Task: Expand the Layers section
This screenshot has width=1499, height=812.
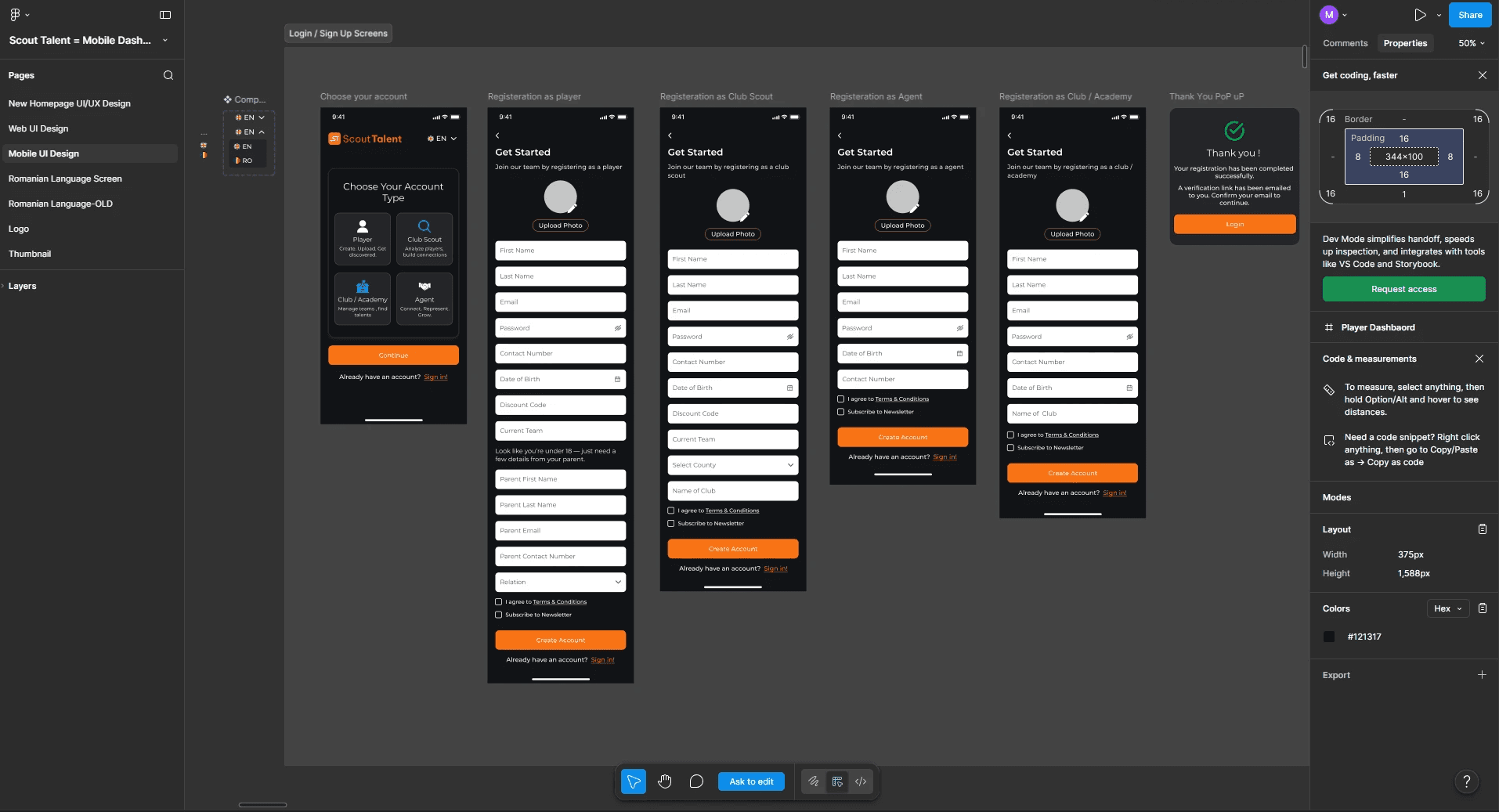Action: pos(22,286)
